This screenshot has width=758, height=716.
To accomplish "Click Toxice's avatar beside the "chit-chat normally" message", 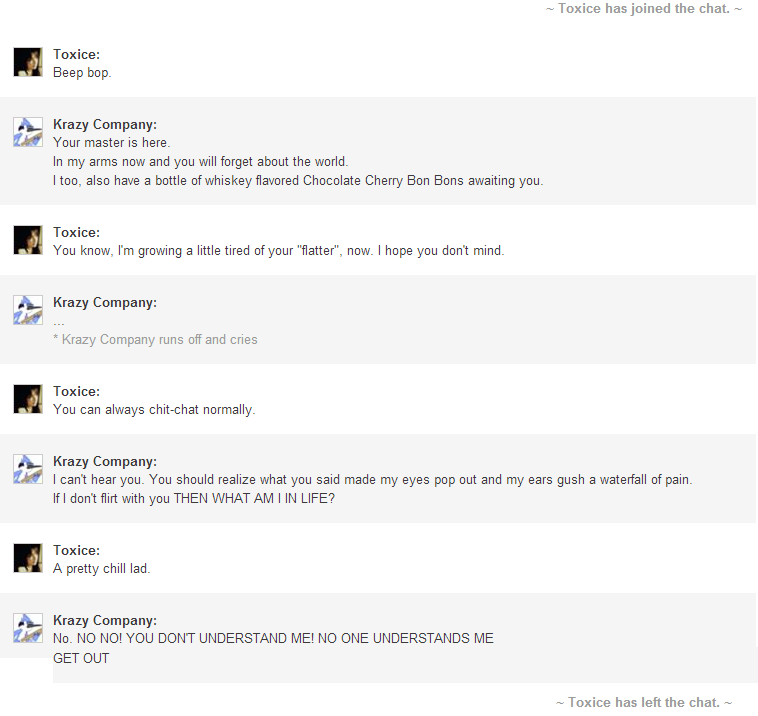I will (x=27, y=399).
